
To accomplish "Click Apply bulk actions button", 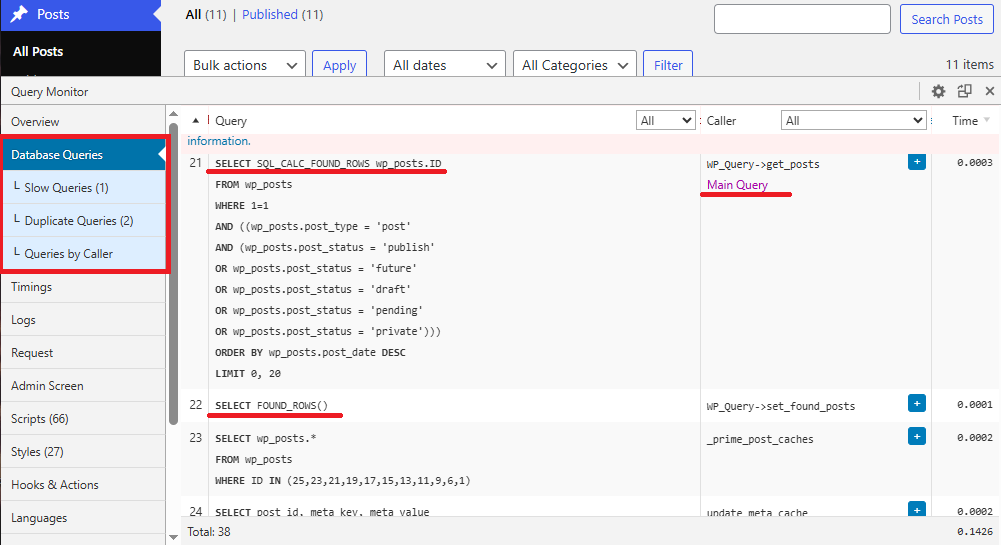I will [x=340, y=65].
